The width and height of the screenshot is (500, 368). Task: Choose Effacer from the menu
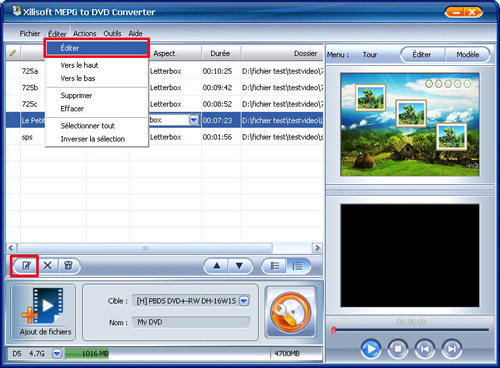pyautogui.click(x=97, y=109)
